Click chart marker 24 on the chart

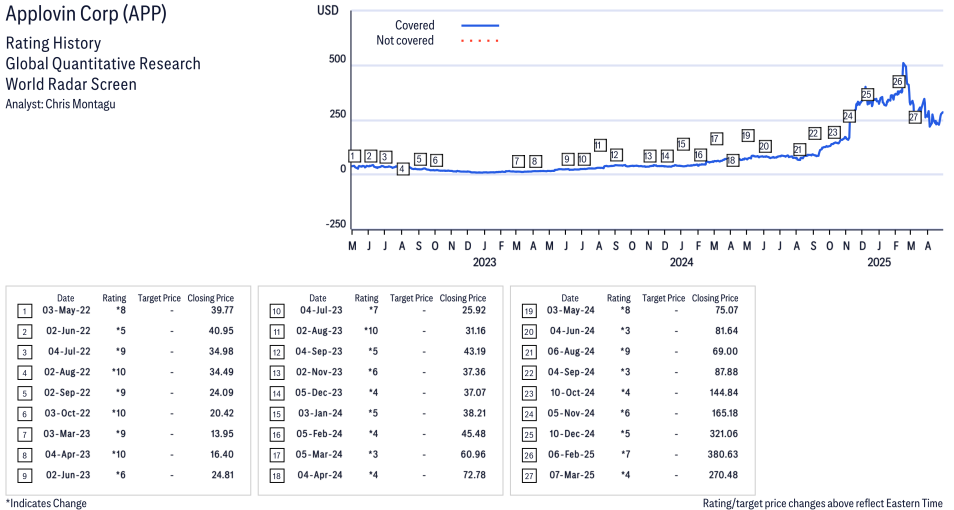click(848, 116)
